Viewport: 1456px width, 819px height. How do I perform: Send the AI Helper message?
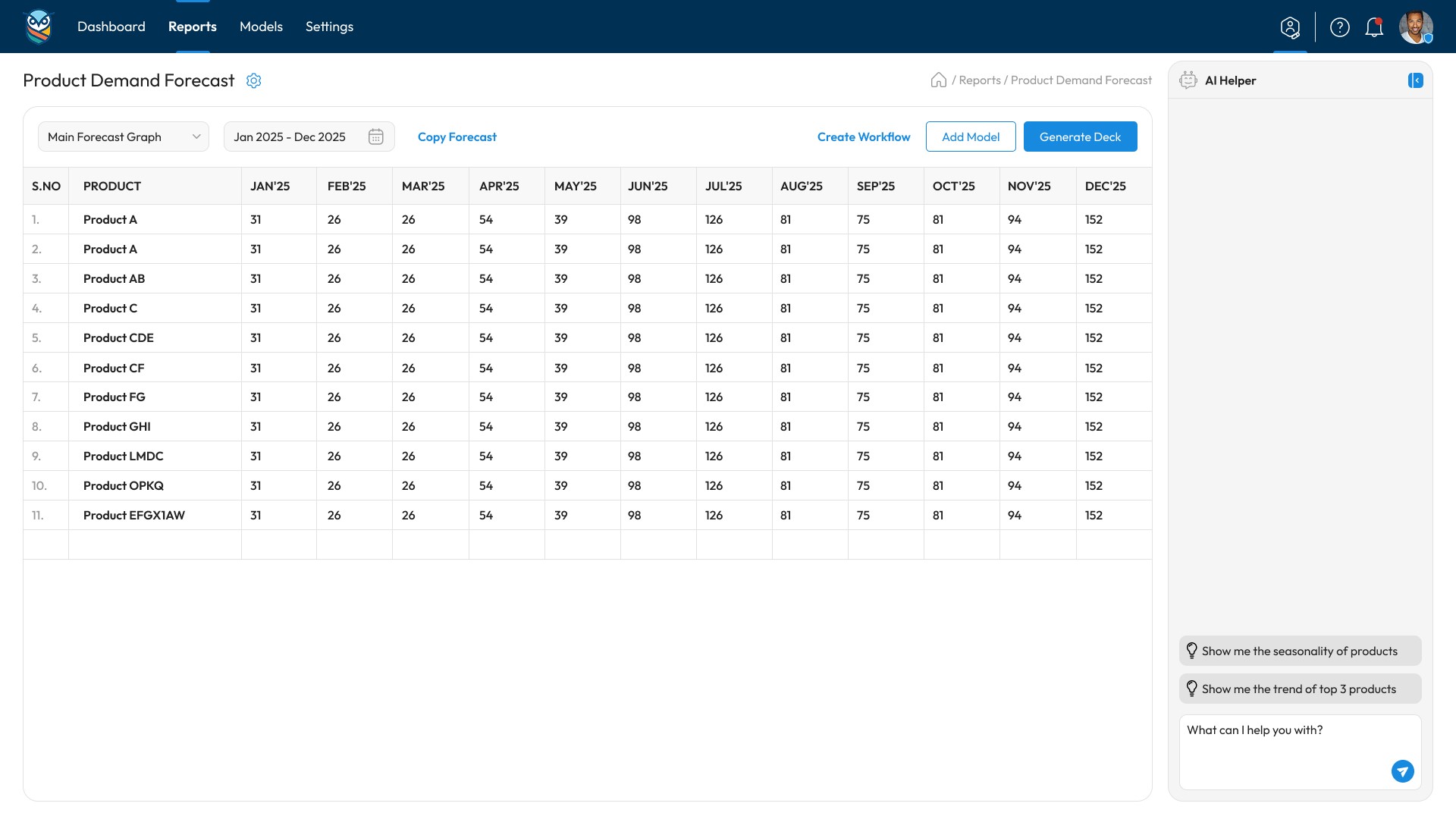point(1402,771)
